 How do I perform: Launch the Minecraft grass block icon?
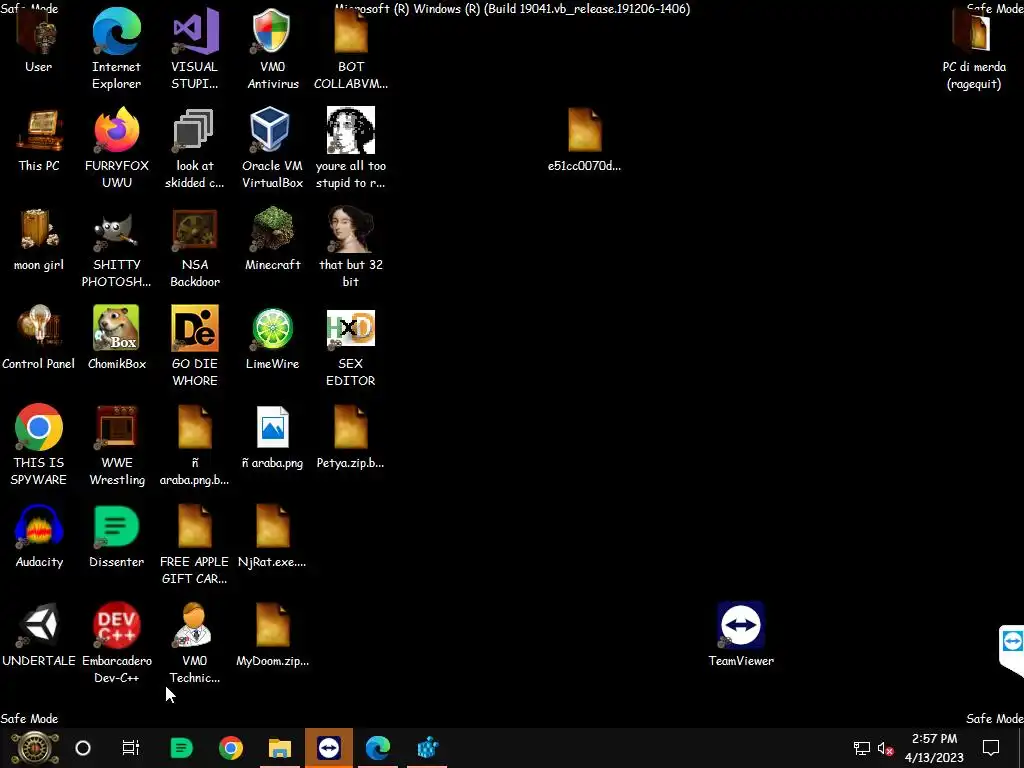point(272,229)
